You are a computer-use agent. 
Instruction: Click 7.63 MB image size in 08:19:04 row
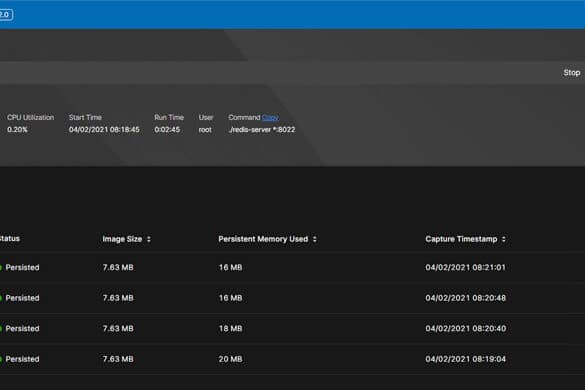pos(118,359)
